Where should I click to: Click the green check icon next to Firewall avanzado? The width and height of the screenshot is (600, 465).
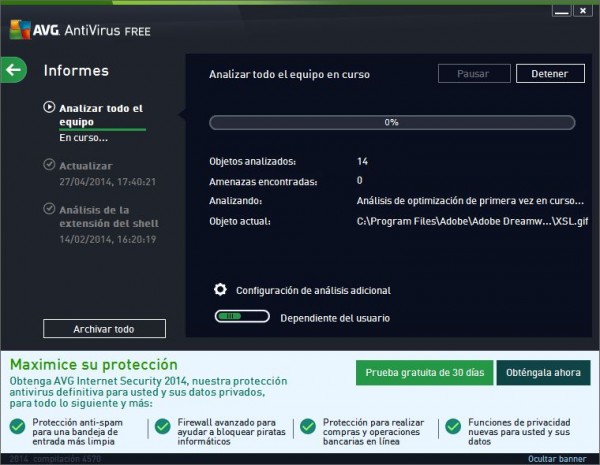point(163,426)
